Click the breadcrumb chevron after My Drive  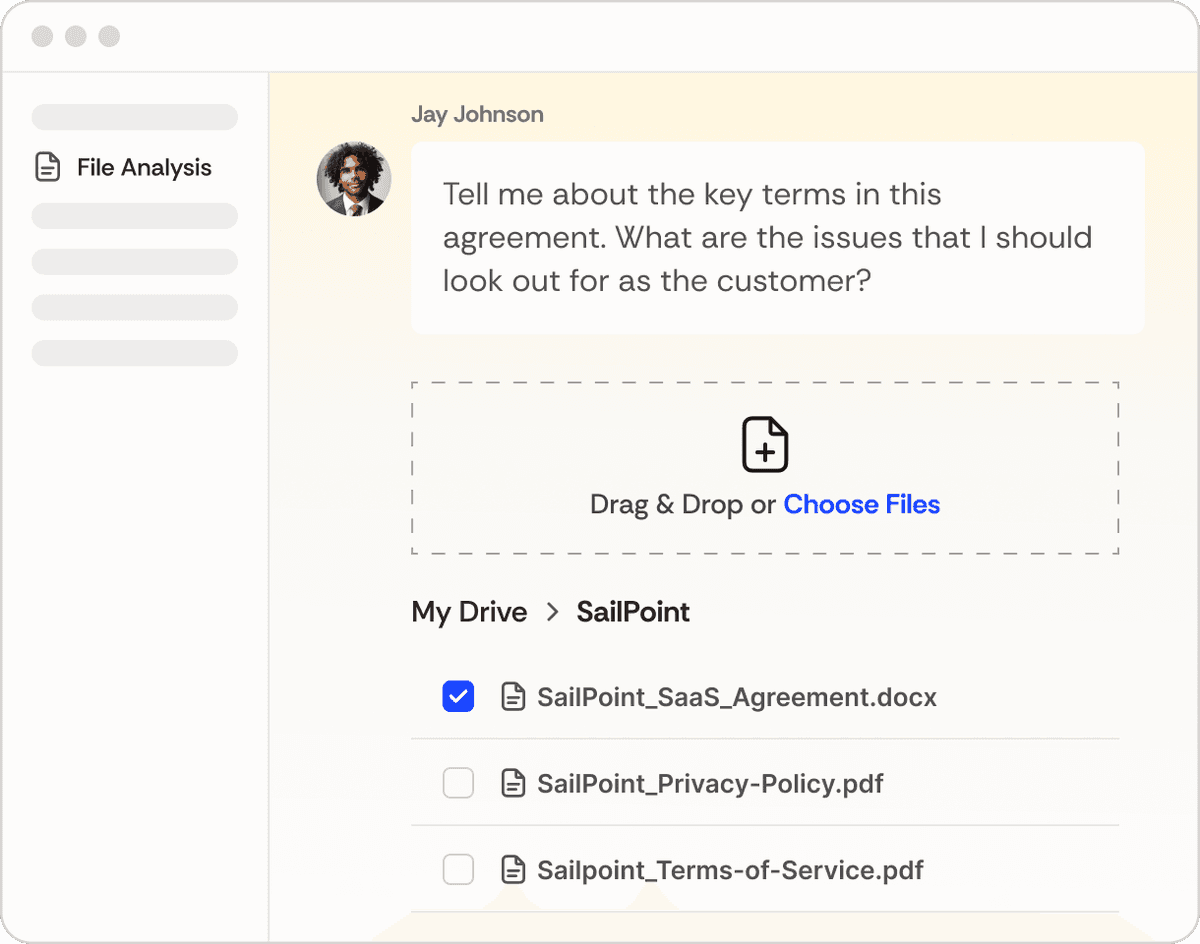pyautogui.click(x=552, y=612)
